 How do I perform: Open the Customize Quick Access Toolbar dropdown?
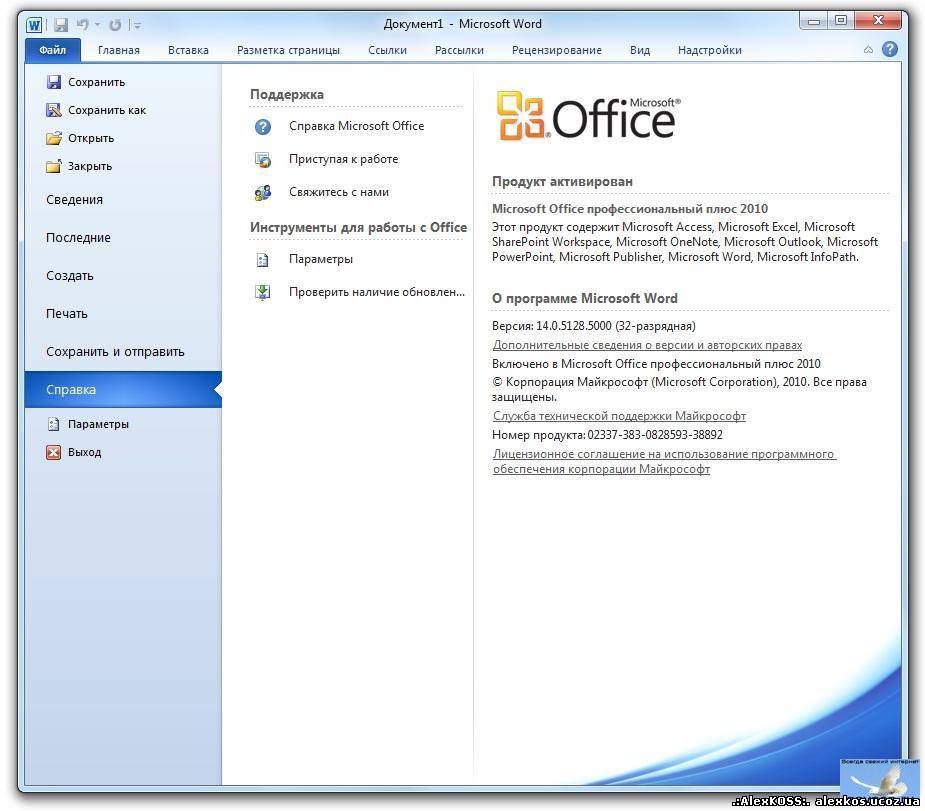tap(137, 25)
